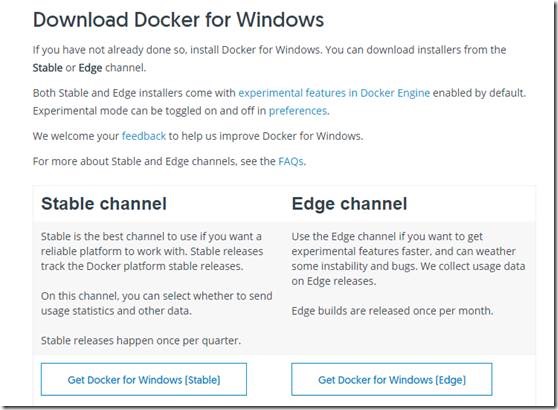Click the bold Stable word in intro
The image size is (558, 410).
coord(48,68)
